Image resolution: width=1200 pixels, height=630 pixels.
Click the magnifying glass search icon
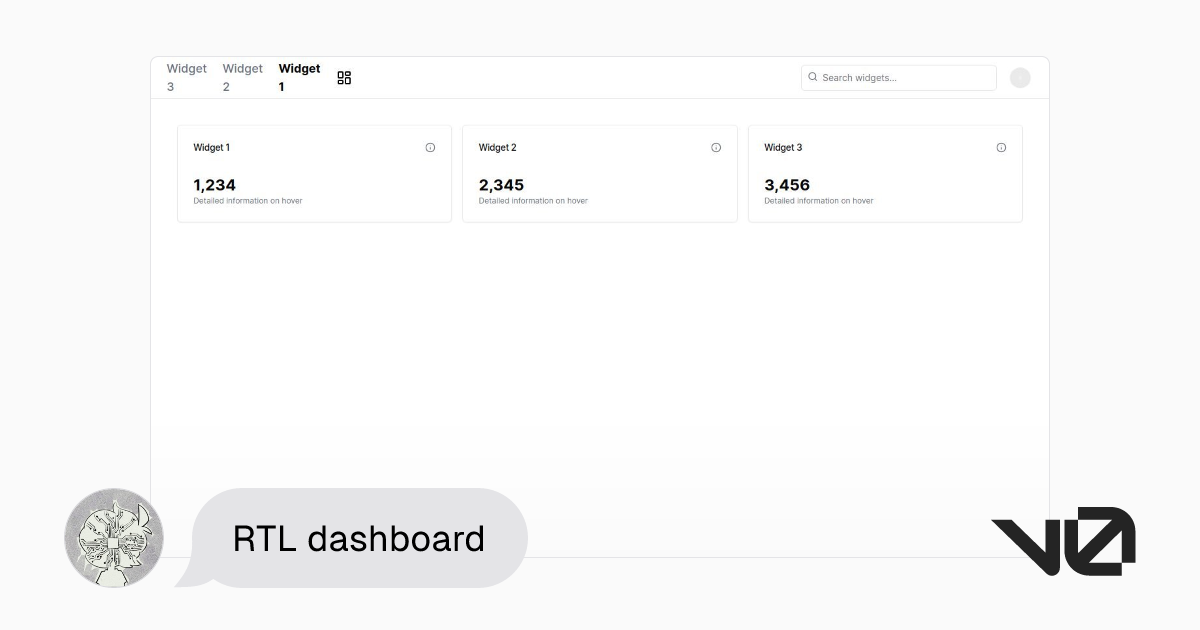click(x=812, y=77)
